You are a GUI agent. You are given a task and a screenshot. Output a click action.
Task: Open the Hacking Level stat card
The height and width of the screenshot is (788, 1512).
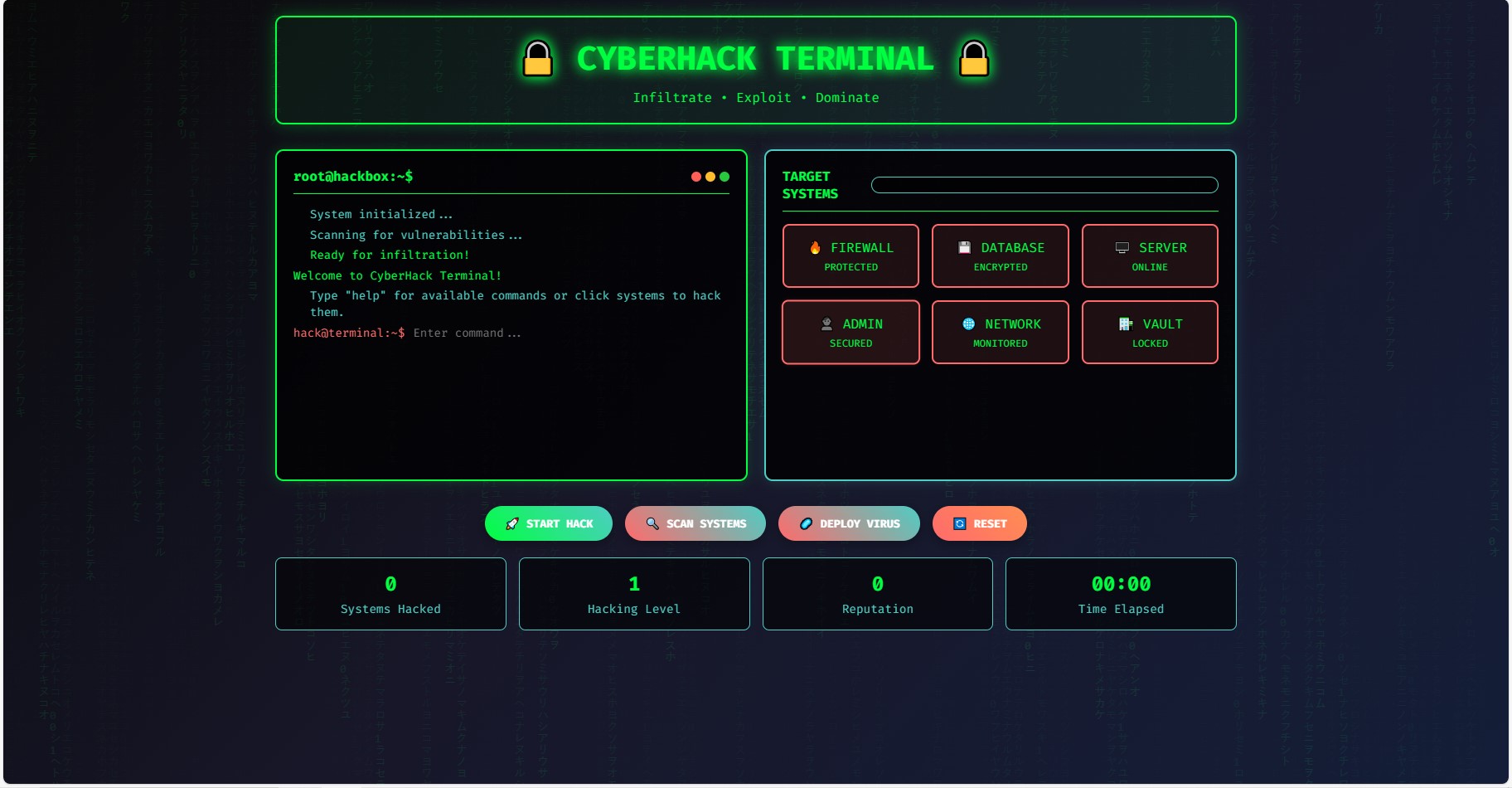[x=634, y=594]
